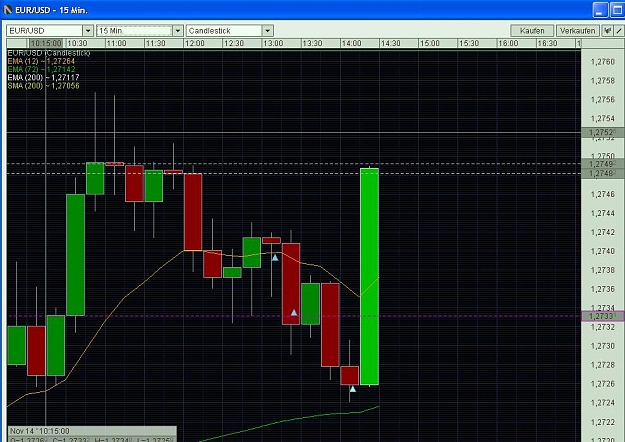
Task: Click the 1,2748 dashed line price marker
Action: coord(603,173)
